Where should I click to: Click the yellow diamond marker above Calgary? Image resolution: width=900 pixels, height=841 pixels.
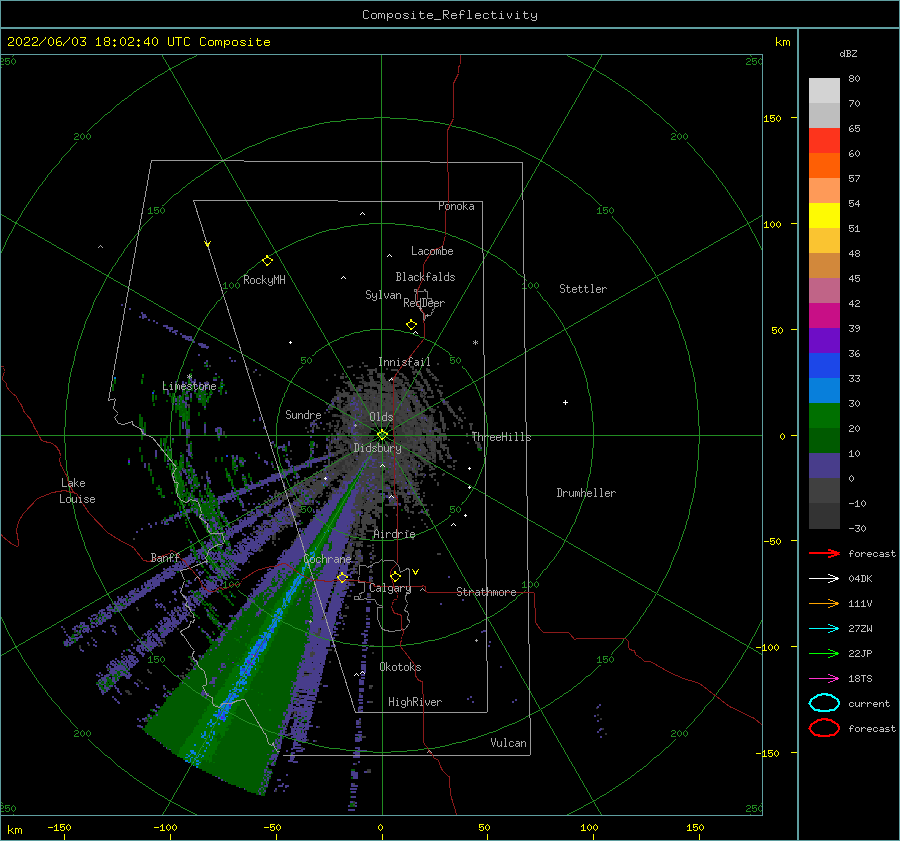coord(395,576)
